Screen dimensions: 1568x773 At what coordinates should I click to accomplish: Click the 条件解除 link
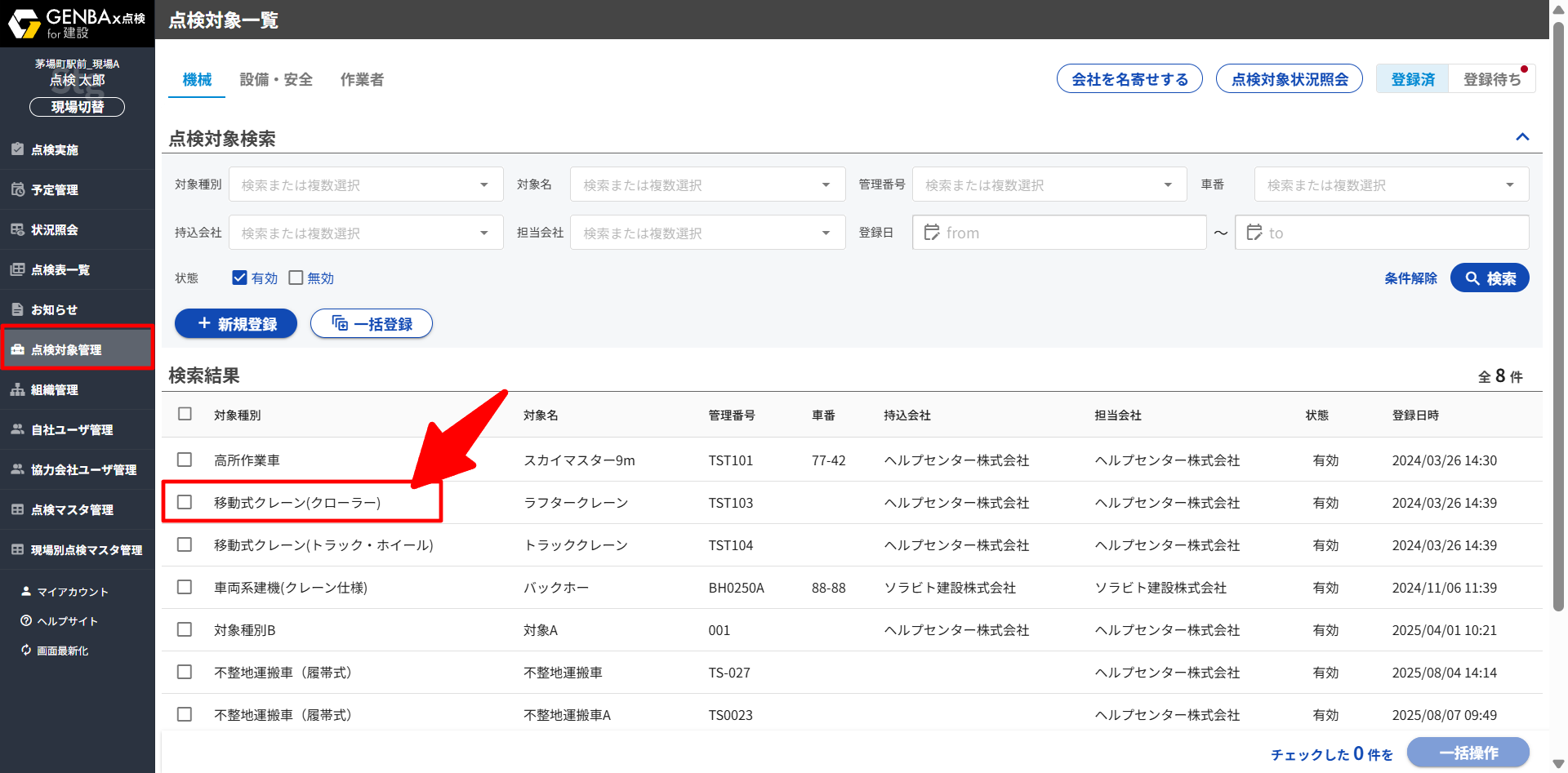point(1410,278)
